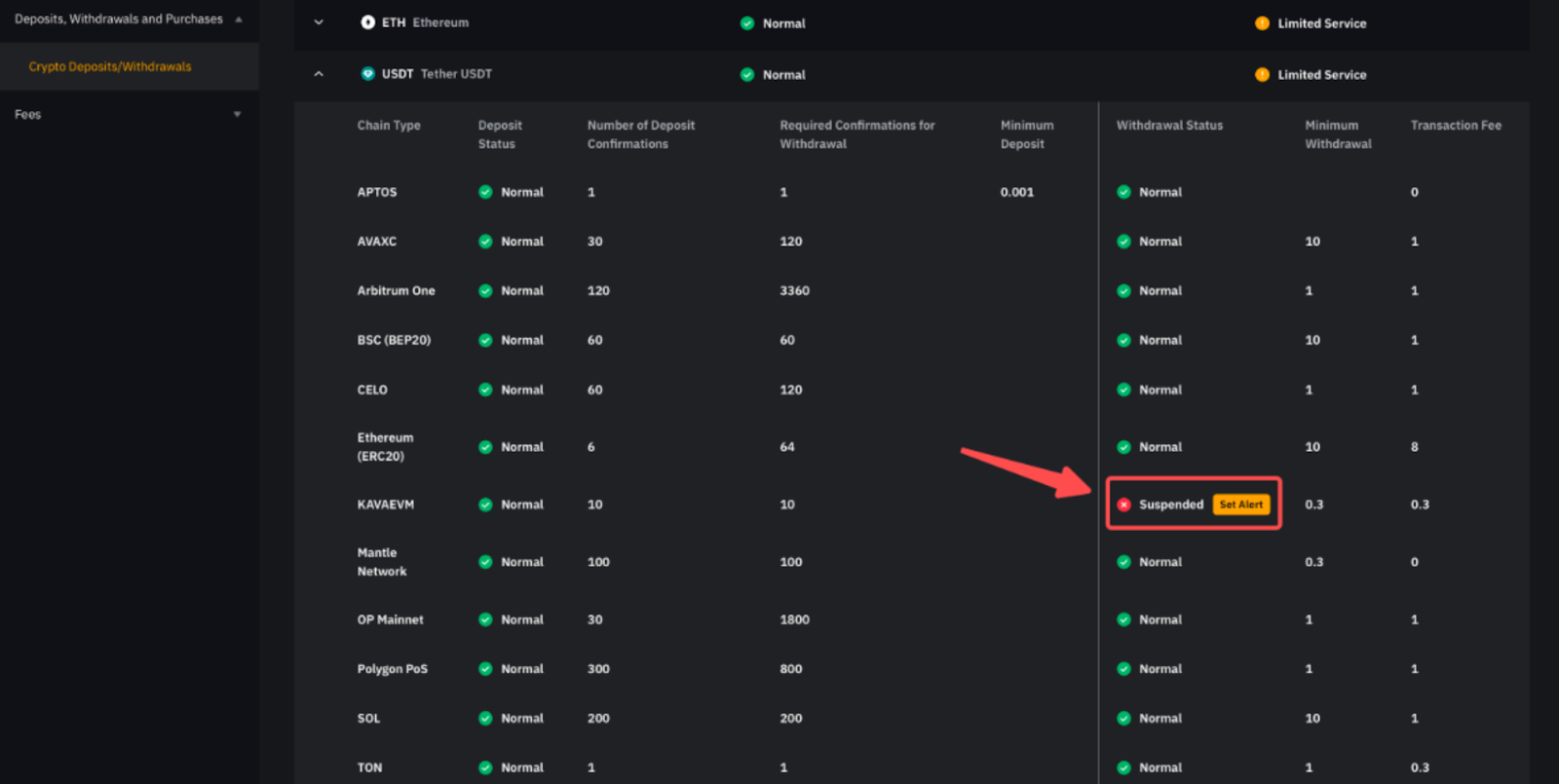Click green Normal status icon in USDT row
The height and width of the screenshot is (784, 1559).
click(x=747, y=75)
